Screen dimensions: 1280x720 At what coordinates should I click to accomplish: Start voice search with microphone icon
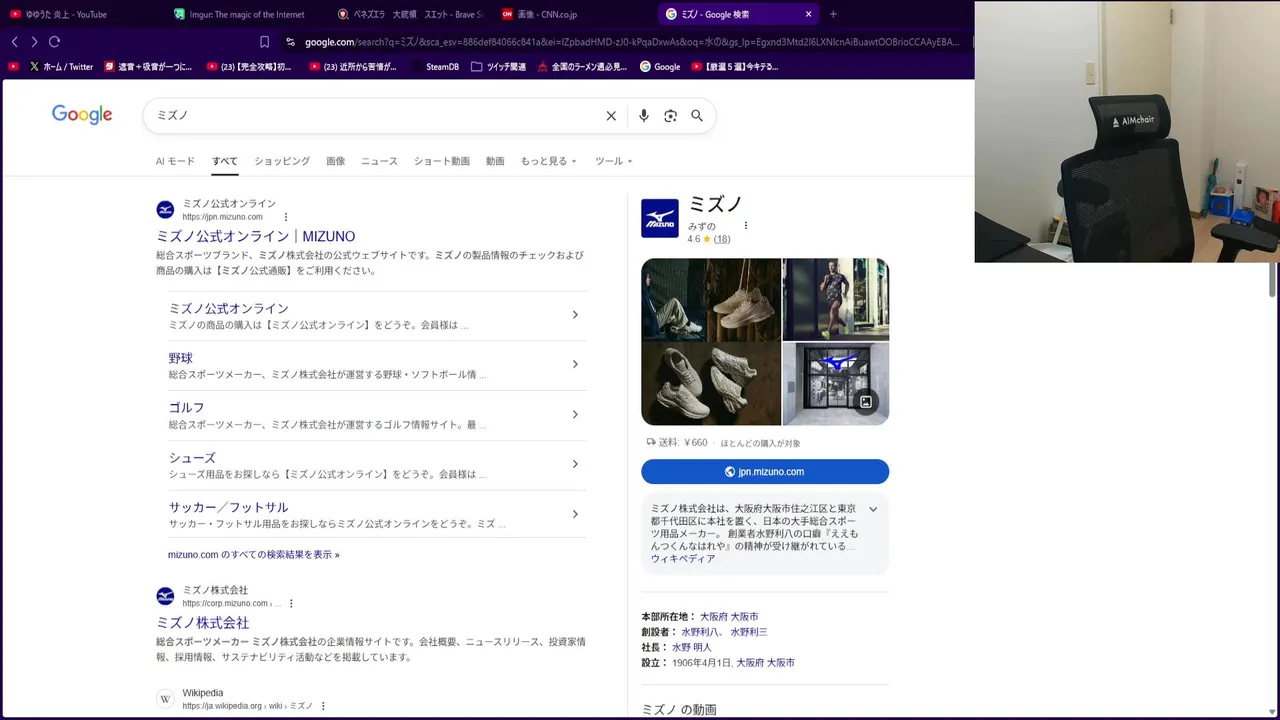[644, 116]
